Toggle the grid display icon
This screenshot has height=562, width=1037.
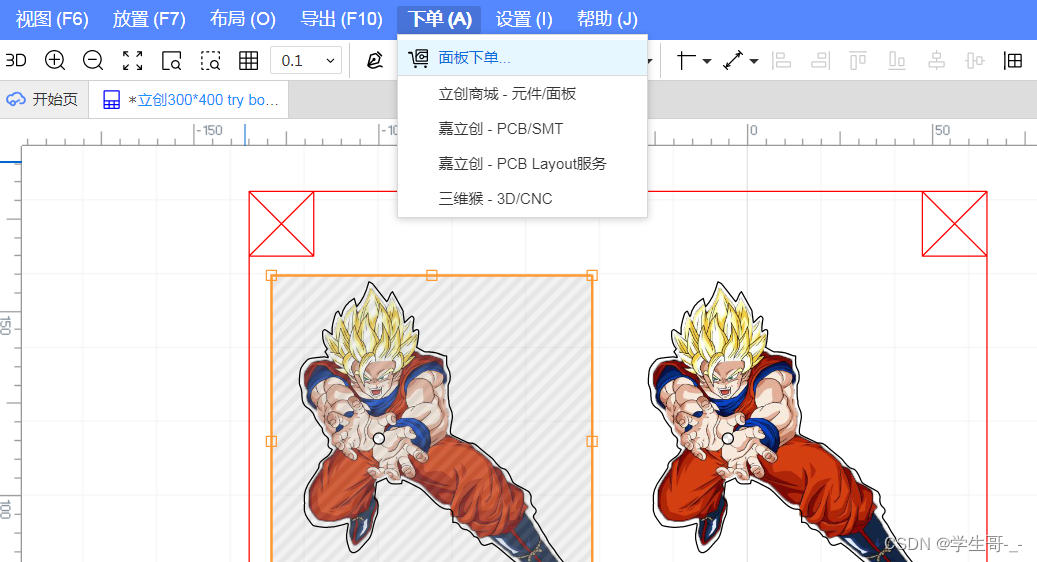click(249, 61)
